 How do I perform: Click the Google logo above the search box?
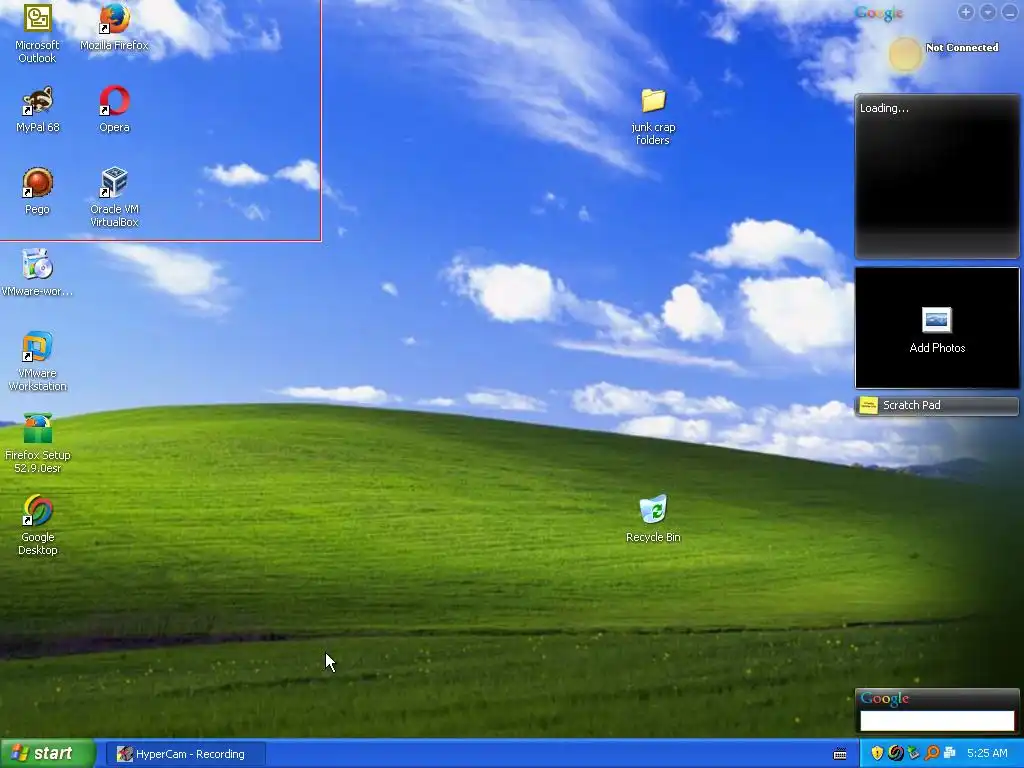884,698
